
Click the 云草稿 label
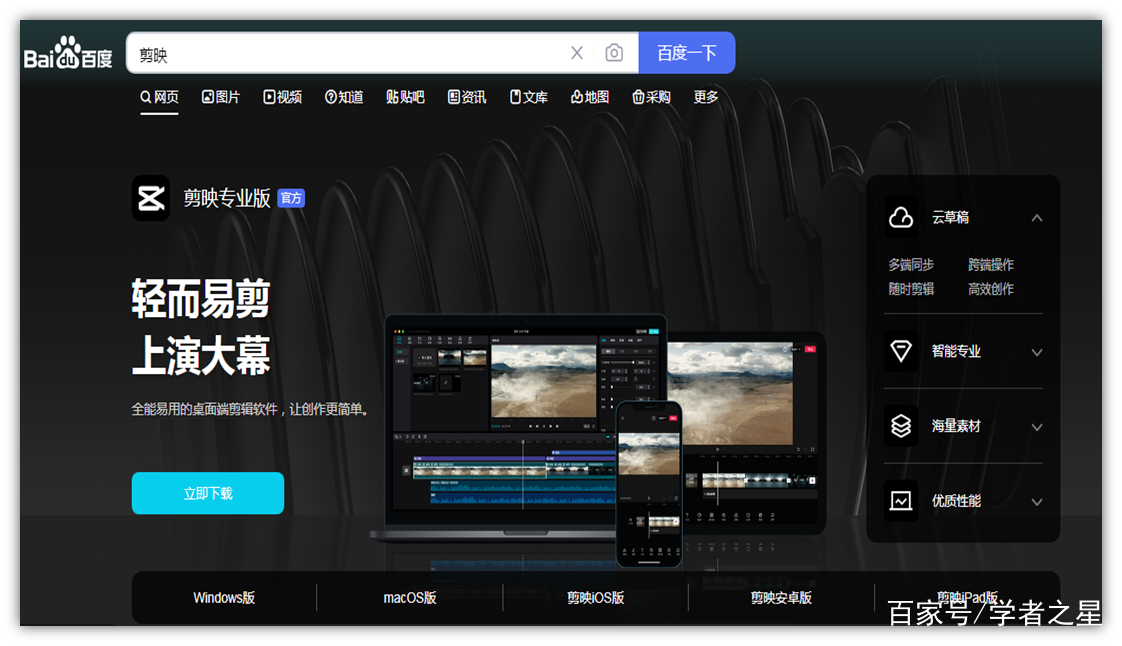pyautogui.click(x=950, y=217)
